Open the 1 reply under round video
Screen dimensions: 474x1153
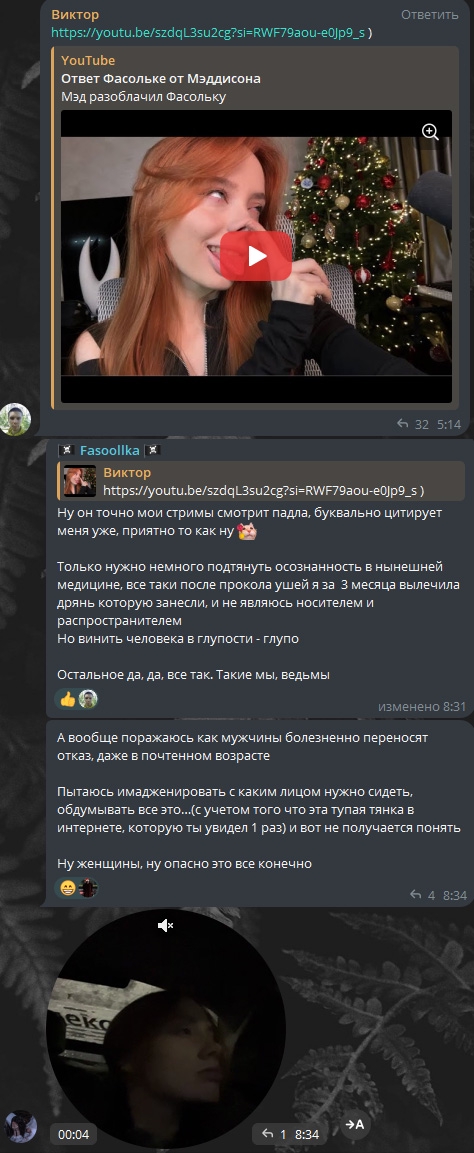(273, 1134)
